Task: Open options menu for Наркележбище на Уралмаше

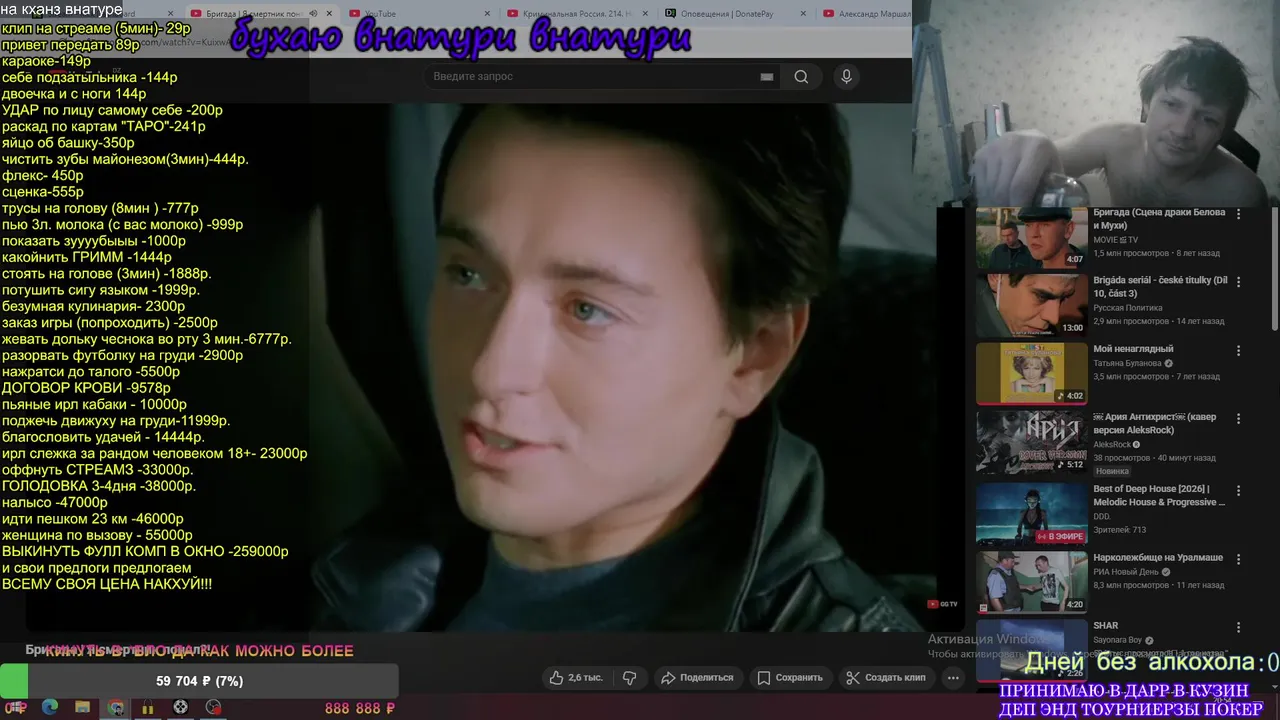Action: (1238, 558)
